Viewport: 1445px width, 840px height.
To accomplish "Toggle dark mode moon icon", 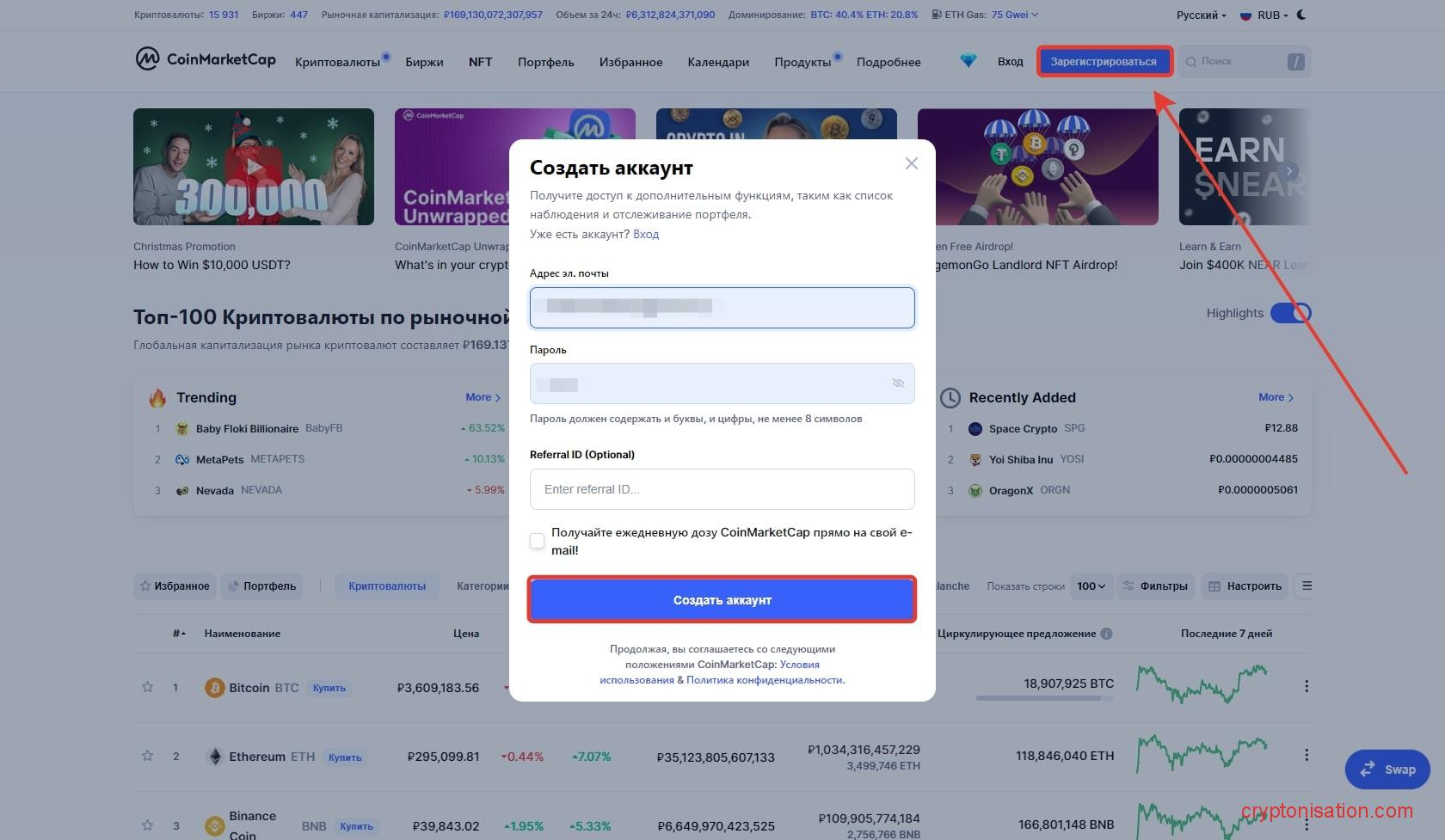I will point(1301,15).
